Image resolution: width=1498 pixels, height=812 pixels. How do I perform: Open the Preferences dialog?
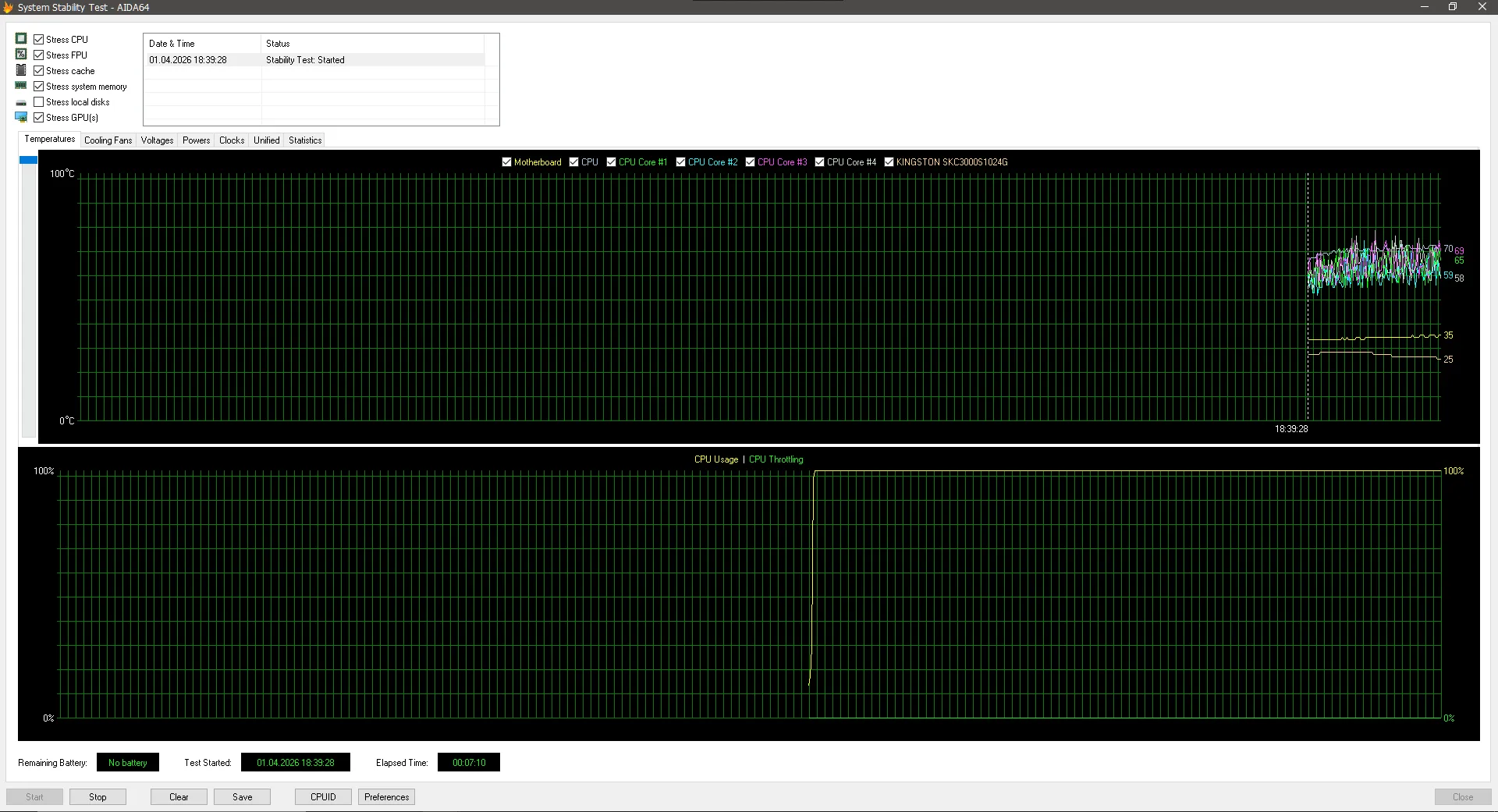coord(386,796)
